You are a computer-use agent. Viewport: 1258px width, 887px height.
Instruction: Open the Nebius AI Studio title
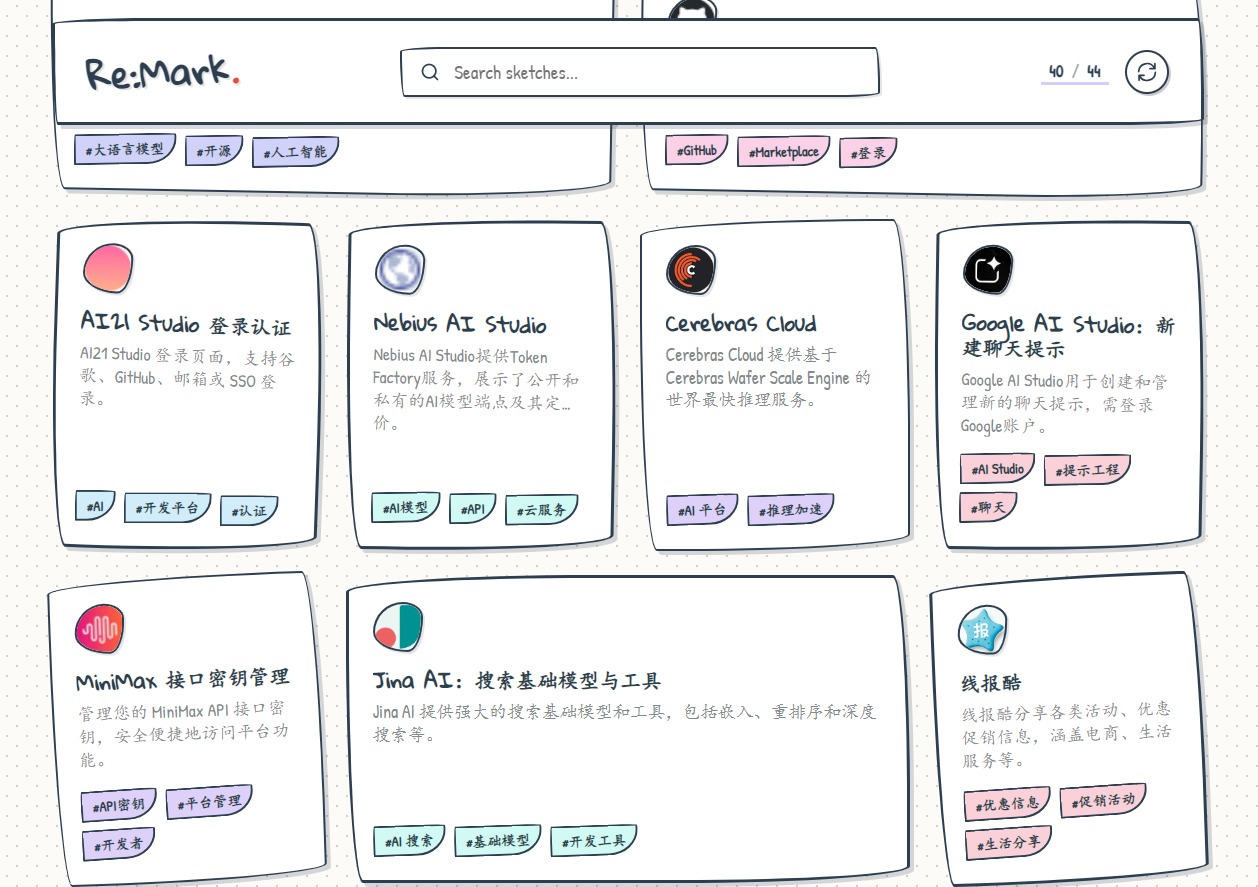pyautogui.click(x=460, y=324)
